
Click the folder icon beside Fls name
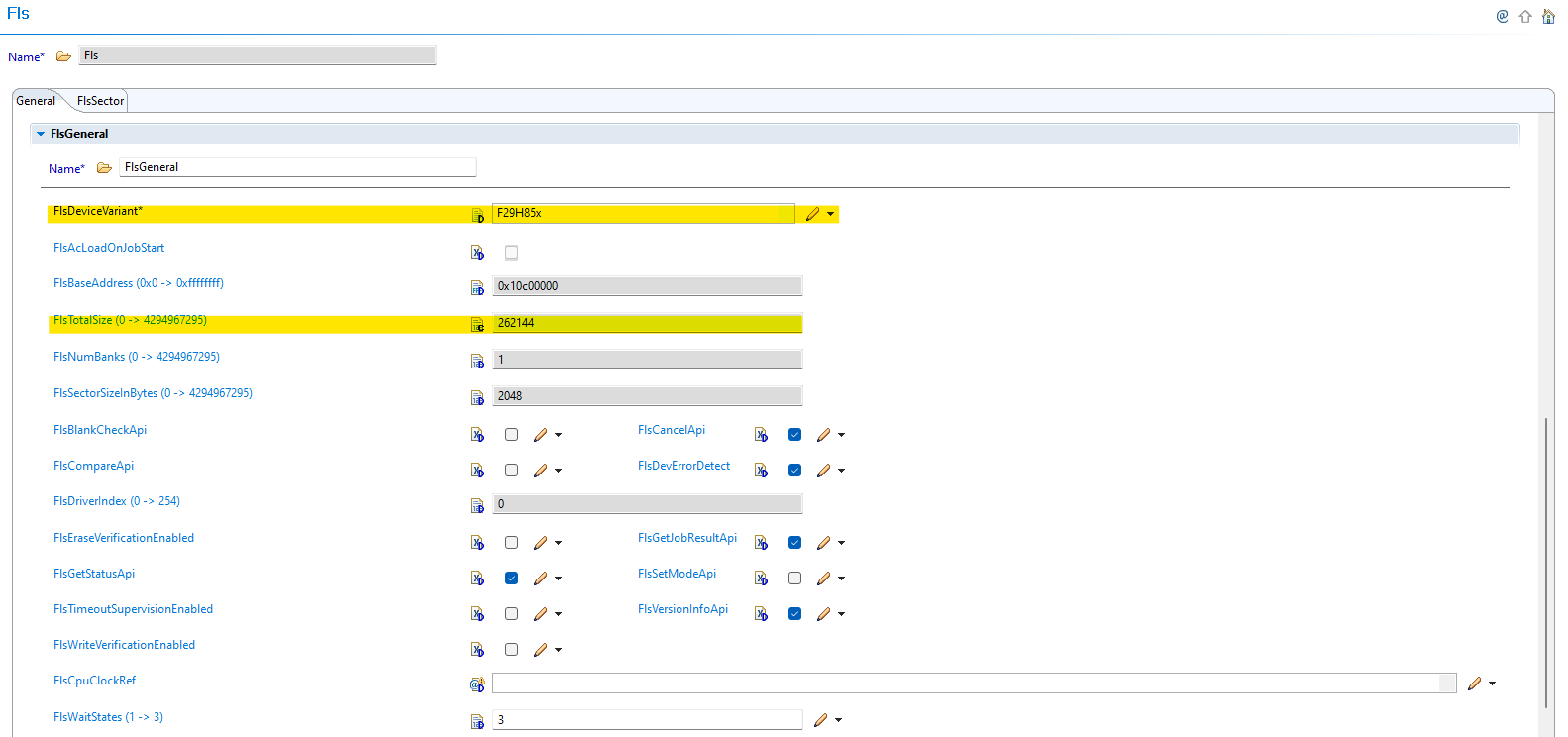[x=63, y=56]
